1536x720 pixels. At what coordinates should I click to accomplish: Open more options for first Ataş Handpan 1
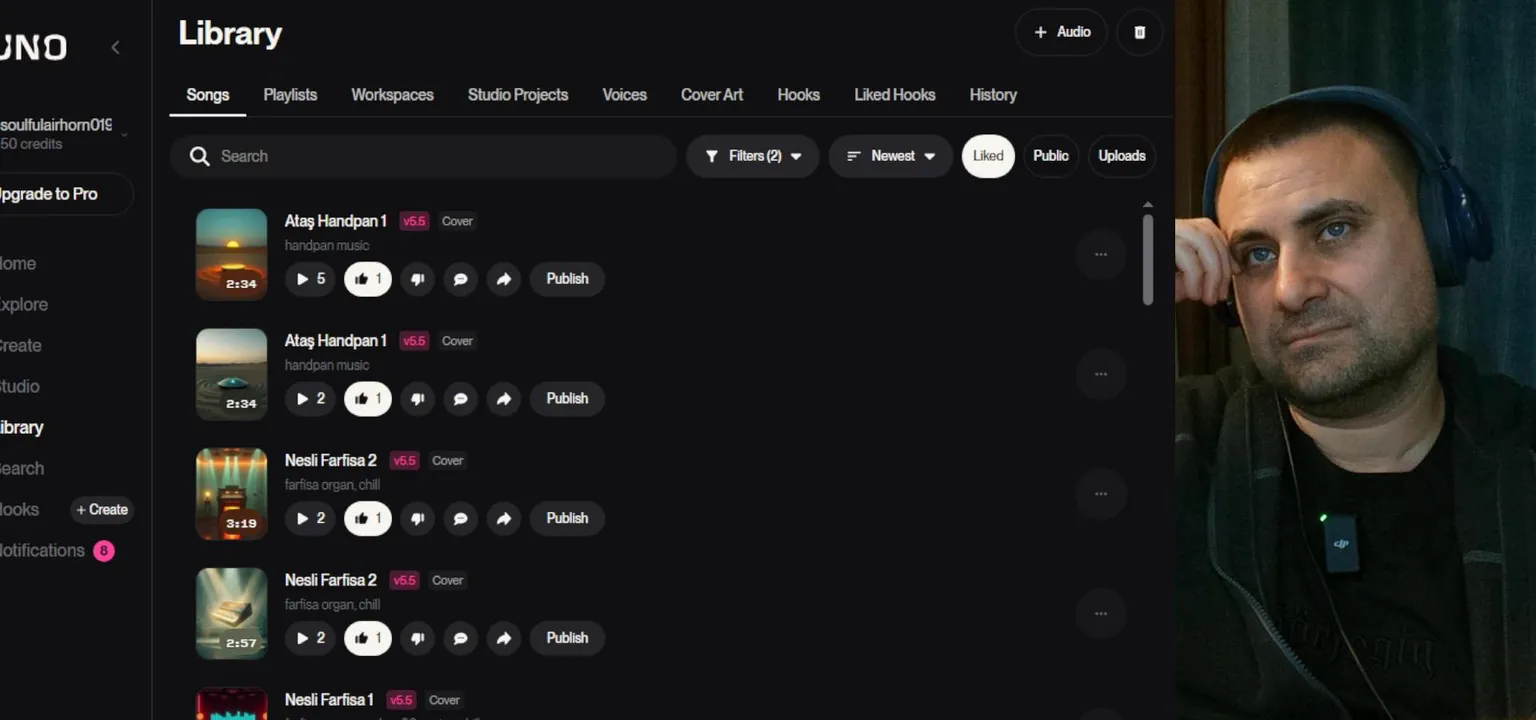[x=1101, y=254]
